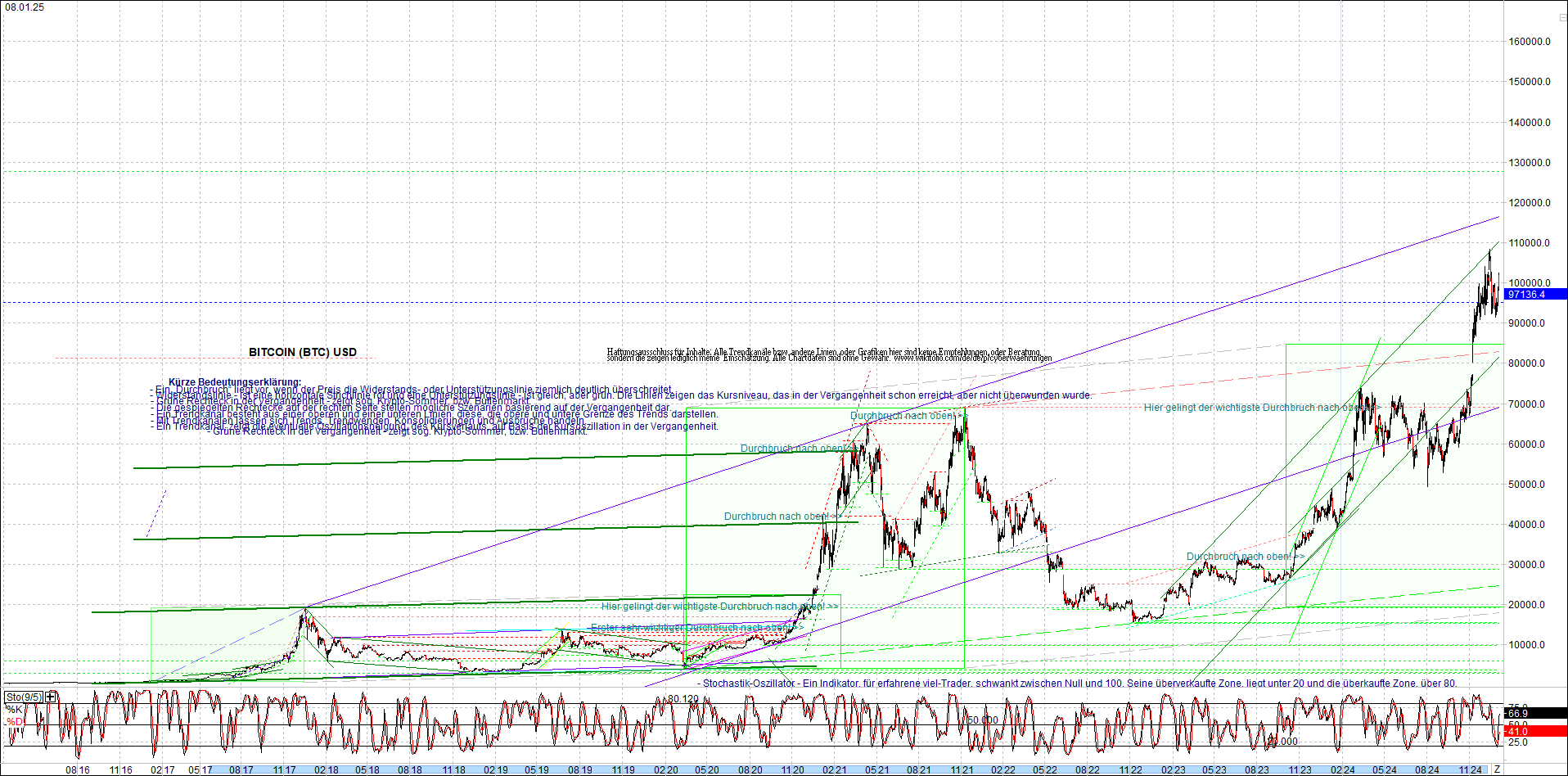Click the 08 16 date label
Viewport: 1568px width, 776px height.
pyautogui.click(x=78, y=770)
